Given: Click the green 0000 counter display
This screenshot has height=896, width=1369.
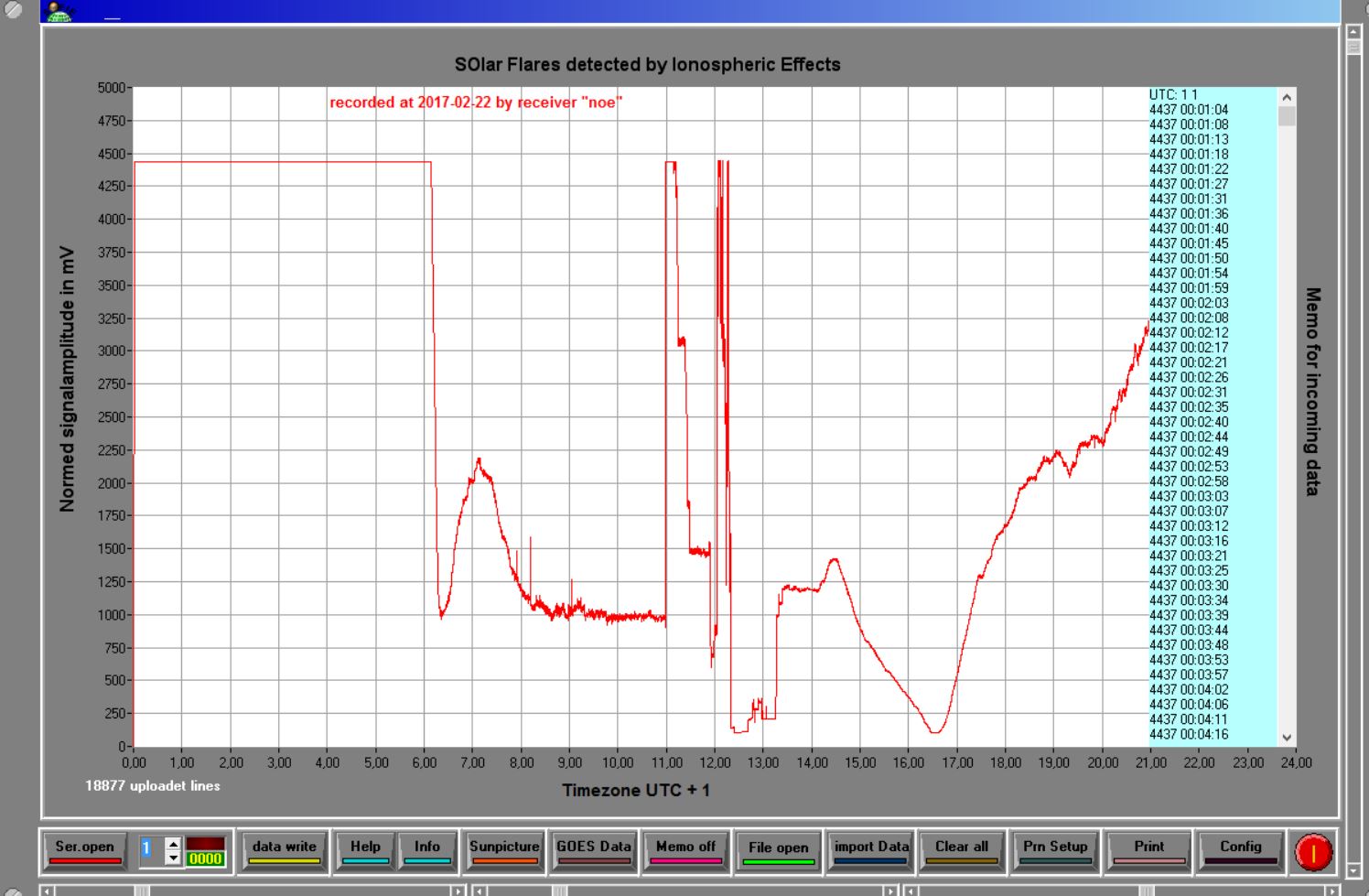Looking at the screenshot, I should 205,858.
